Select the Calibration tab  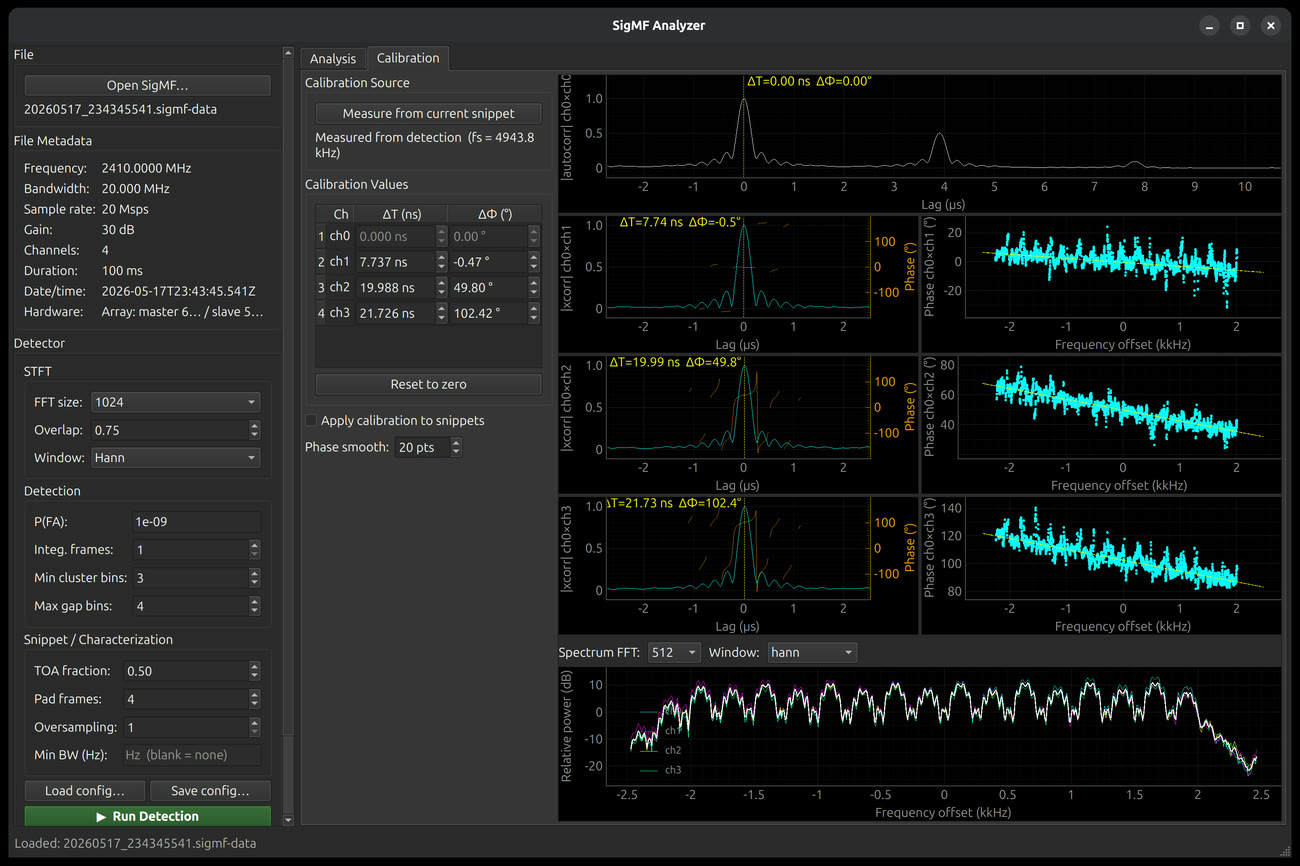coord(408,58)
